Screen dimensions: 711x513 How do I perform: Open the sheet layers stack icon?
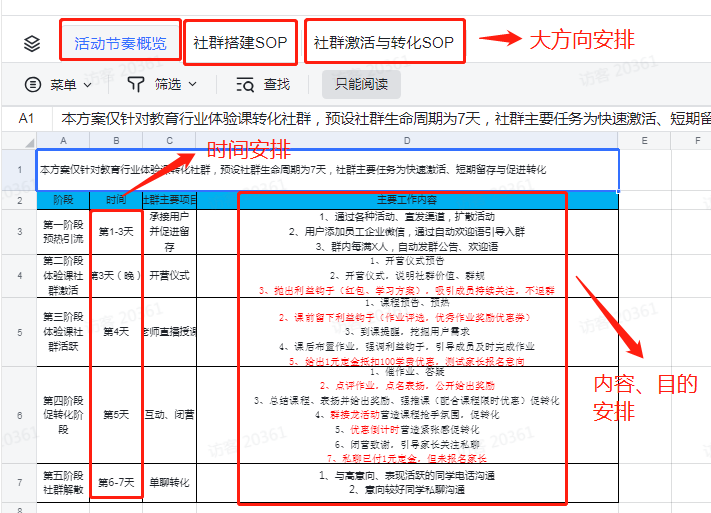[32, 44]
